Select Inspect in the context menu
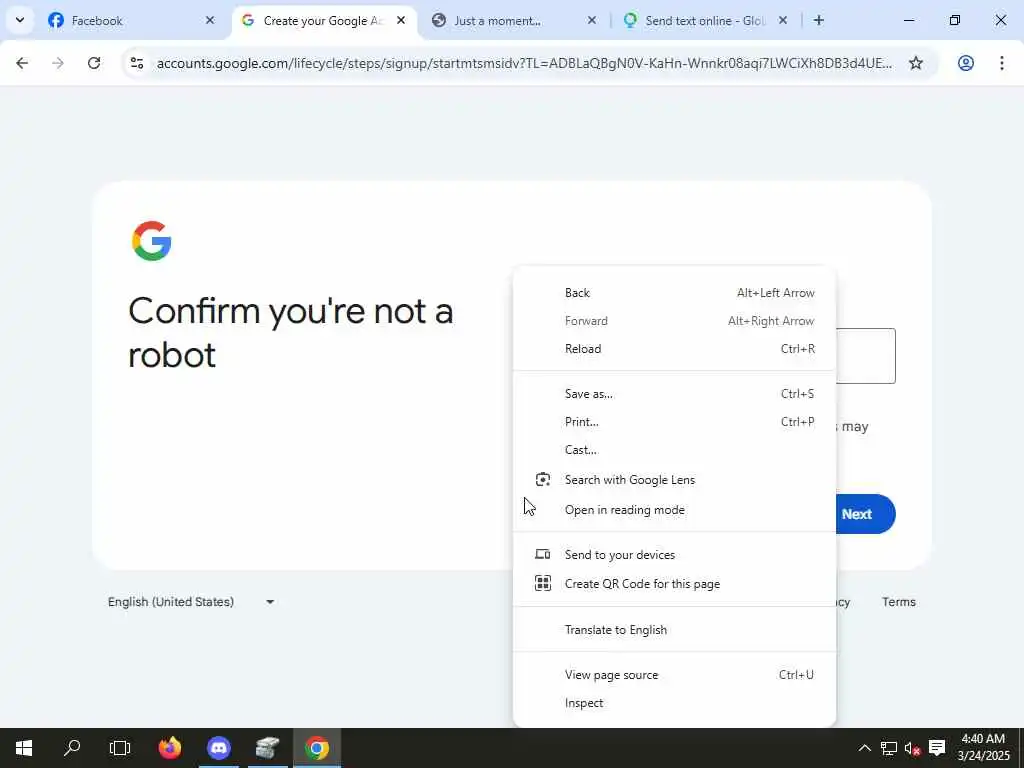Viewport: 1024px width, 768px height. [x=674, y=703]
